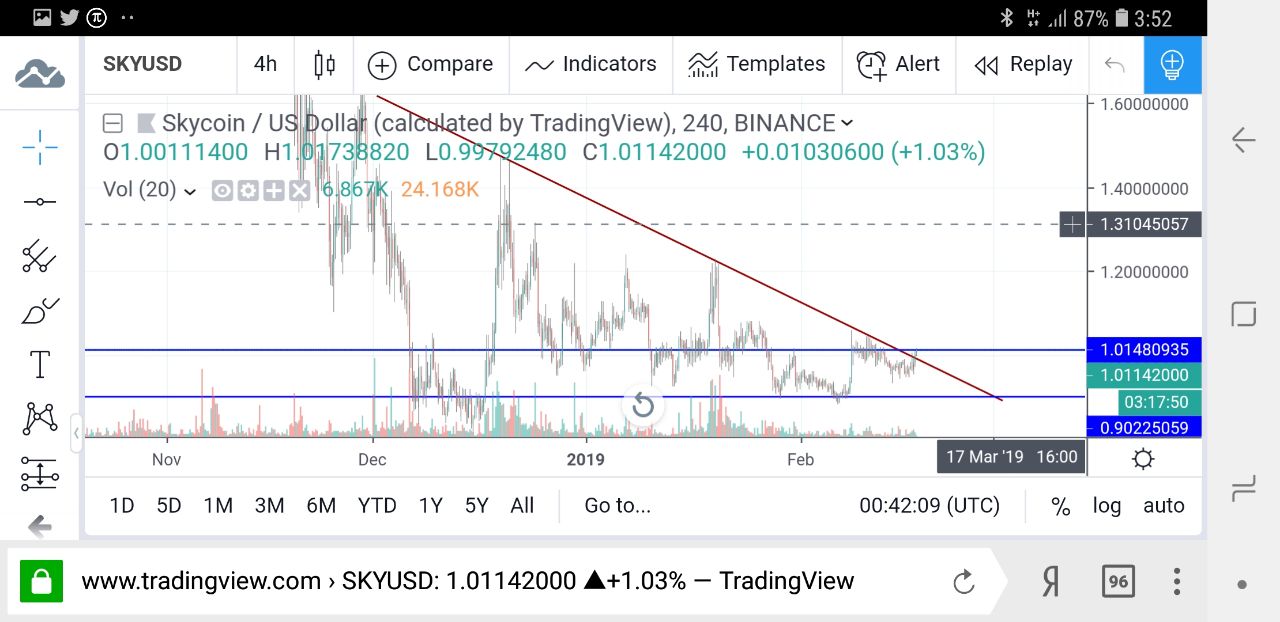Select the crosshair cursor tool
The width and height of the screenshot is (1280, 622).
click(x=40, y=148)
